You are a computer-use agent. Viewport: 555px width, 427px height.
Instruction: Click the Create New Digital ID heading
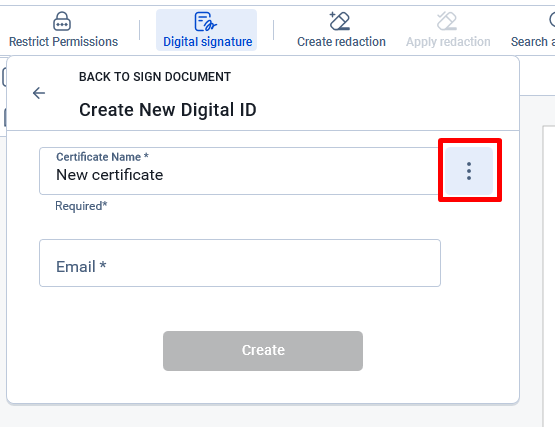click(168, 110)
